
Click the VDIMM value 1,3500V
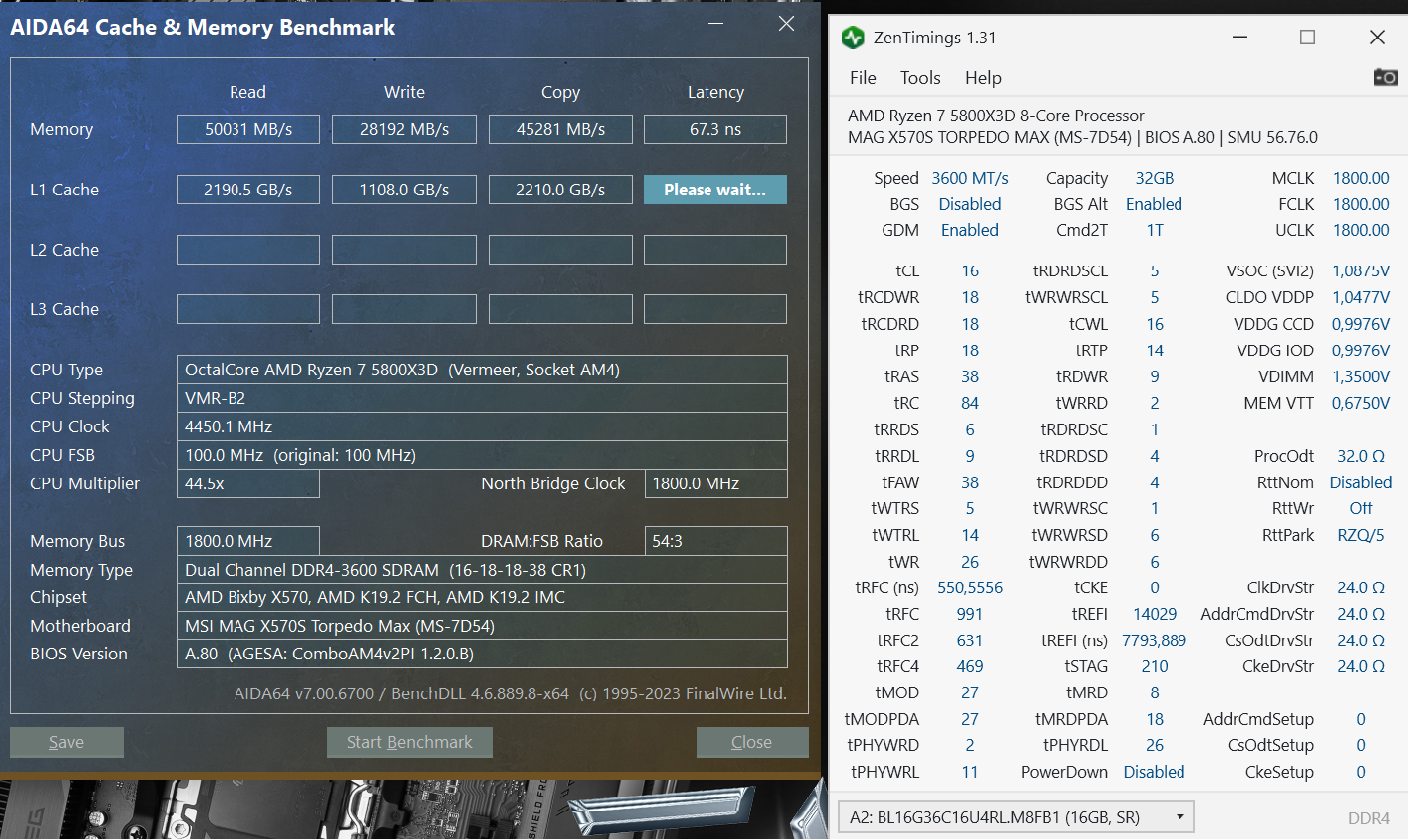(x=1360, y=377)
